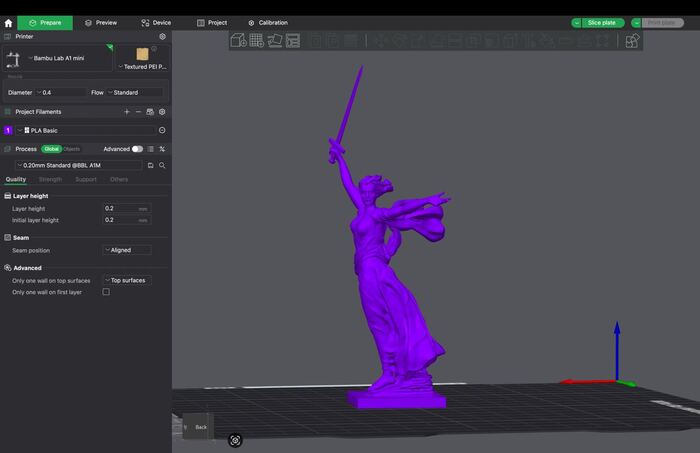Click the Layer height value field
The image size is (700, 453).
coord(127,208)
